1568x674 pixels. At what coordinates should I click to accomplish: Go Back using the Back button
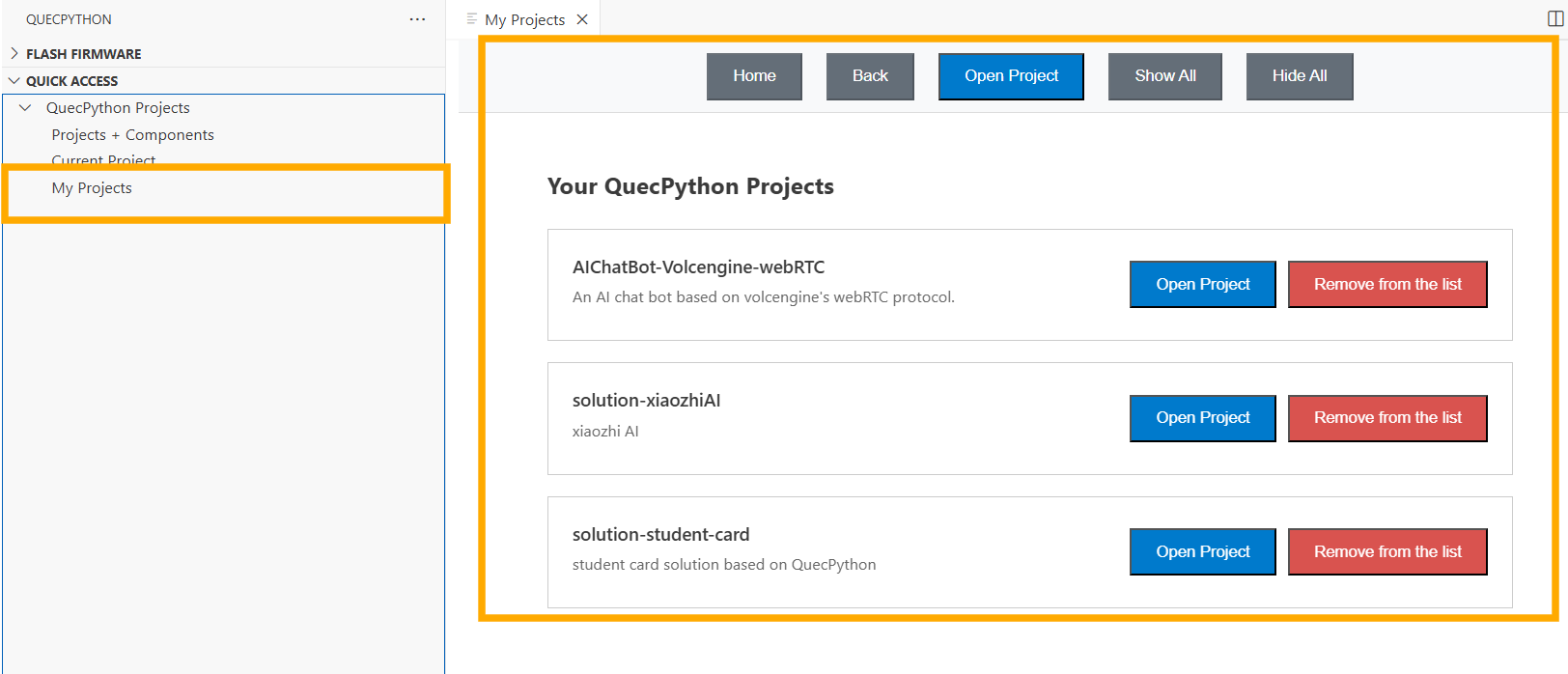[870, 76]
